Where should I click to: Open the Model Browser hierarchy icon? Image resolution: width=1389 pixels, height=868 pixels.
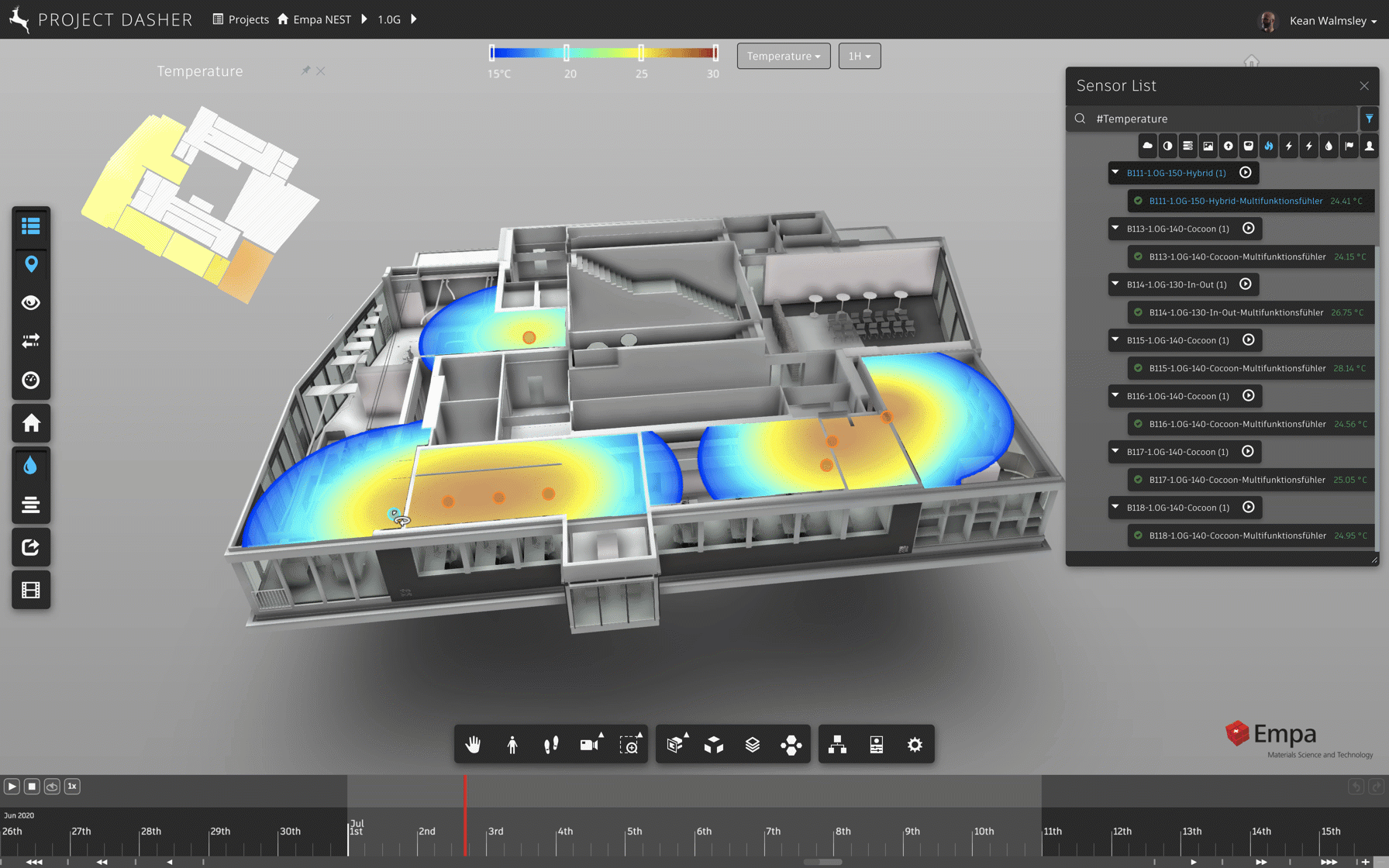pos(837,745)
